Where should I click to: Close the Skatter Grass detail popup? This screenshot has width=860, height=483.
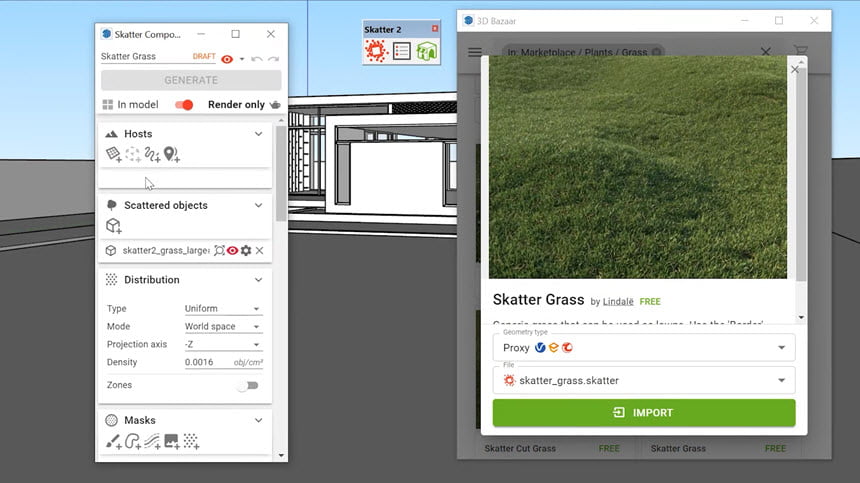[x=795, y=70]
